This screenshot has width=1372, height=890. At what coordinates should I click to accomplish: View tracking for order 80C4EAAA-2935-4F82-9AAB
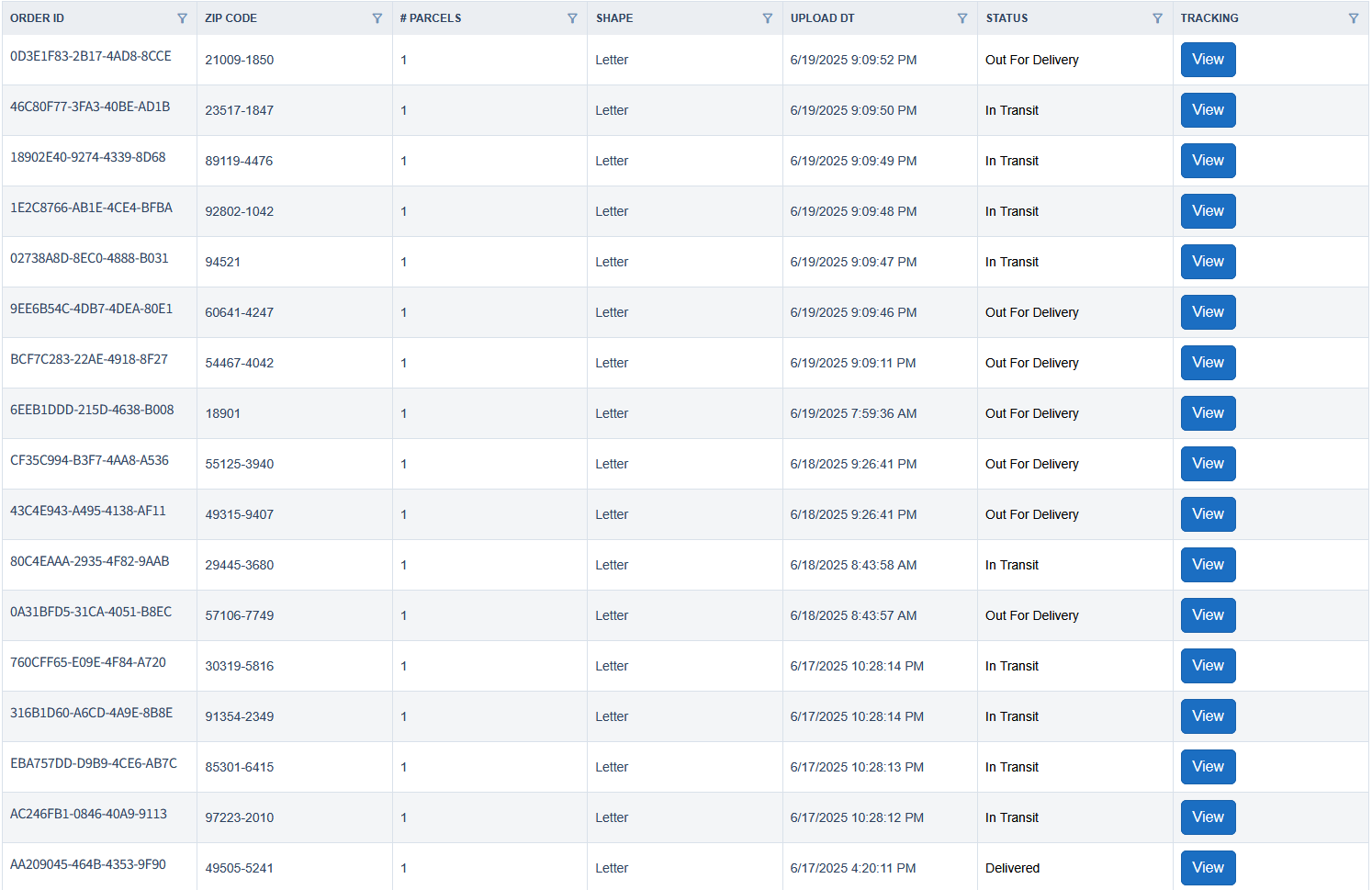click(1208, 565)
